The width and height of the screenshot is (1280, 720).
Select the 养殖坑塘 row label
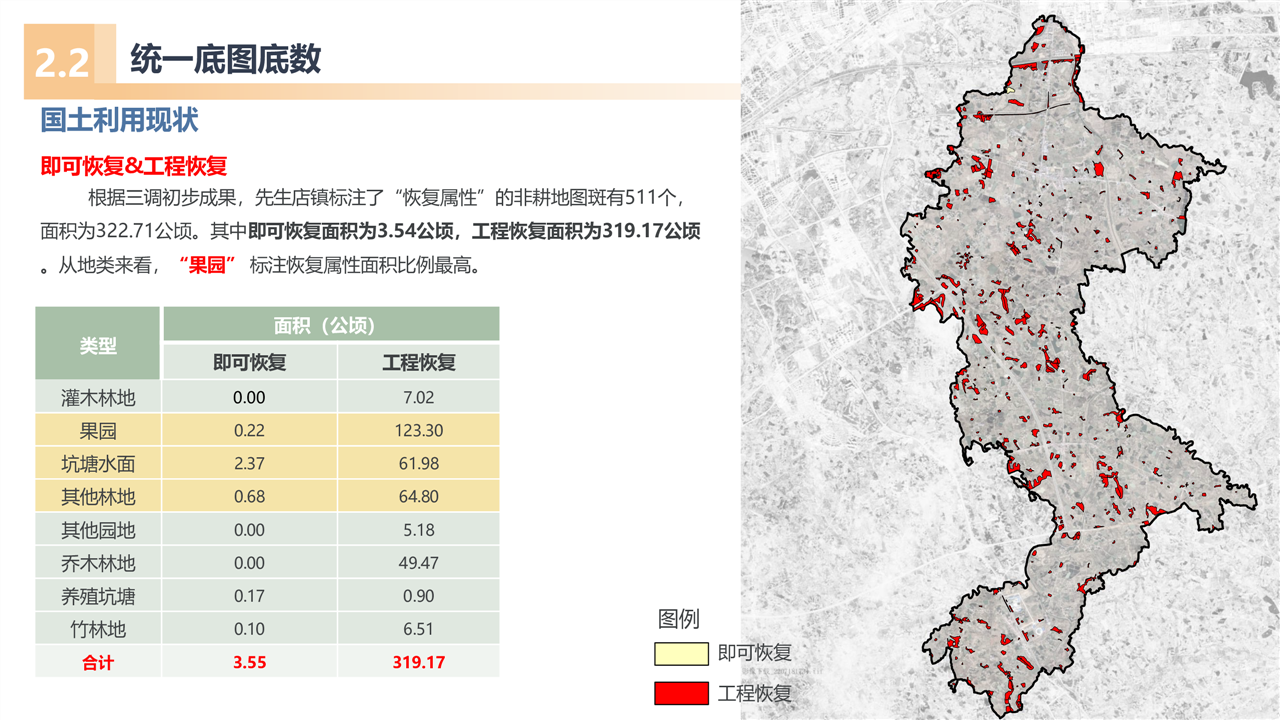(98, 597)
